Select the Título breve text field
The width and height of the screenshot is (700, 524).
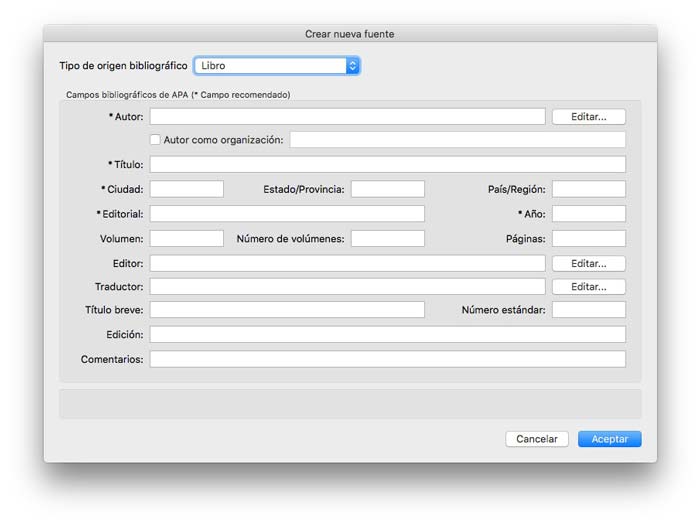point(287,310)
